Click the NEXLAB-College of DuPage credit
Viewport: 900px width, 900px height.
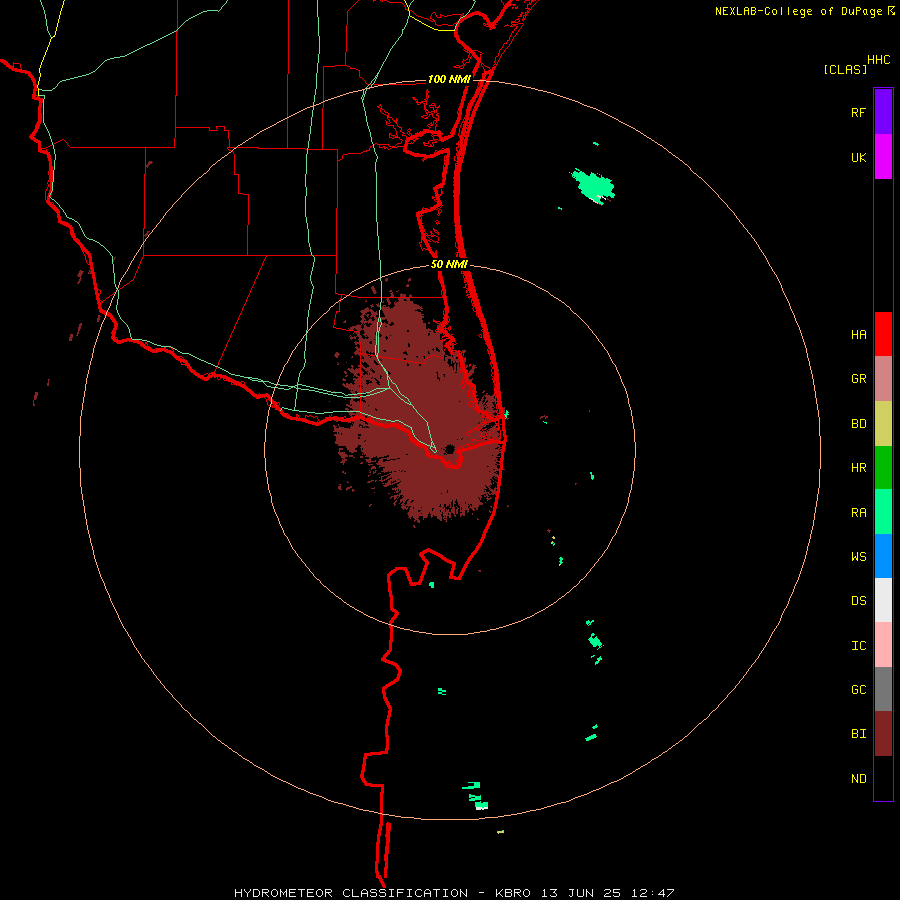point(799,11)
